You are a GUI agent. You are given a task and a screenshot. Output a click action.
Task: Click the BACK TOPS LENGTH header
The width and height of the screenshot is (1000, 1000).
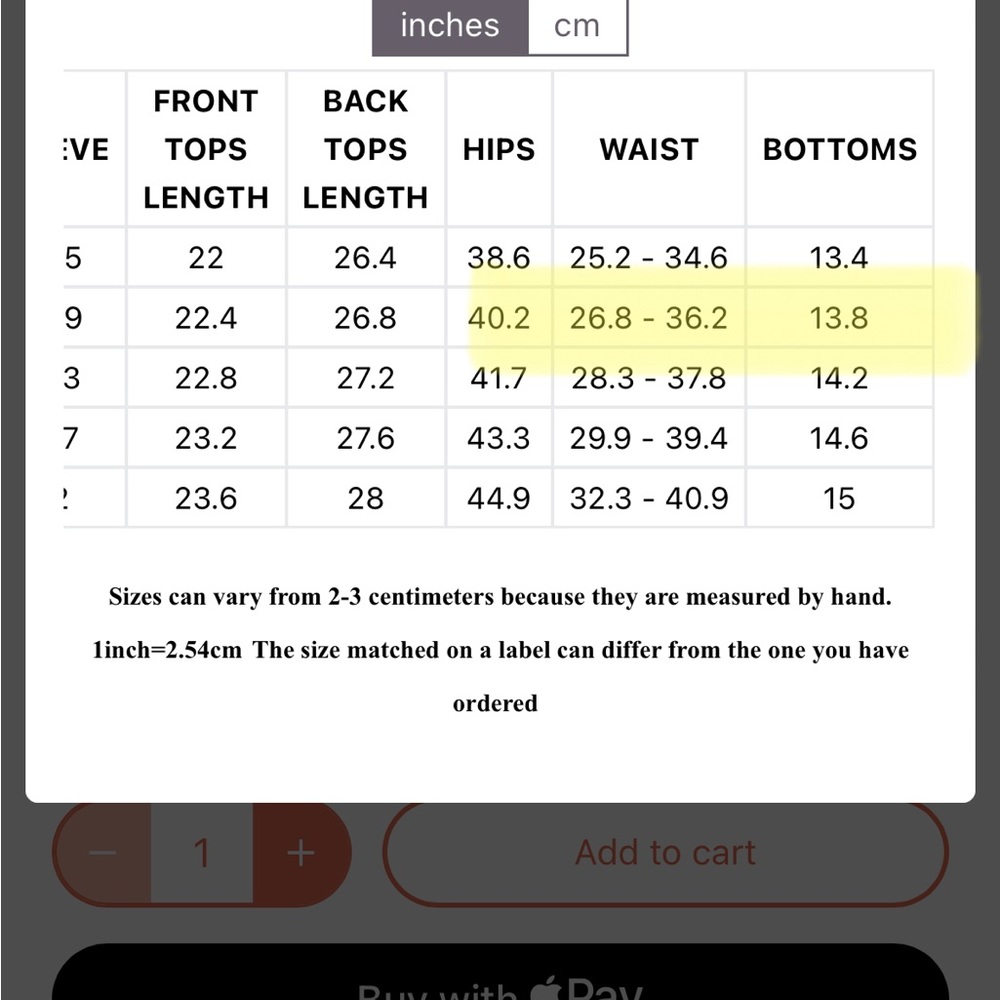(365, 150)
